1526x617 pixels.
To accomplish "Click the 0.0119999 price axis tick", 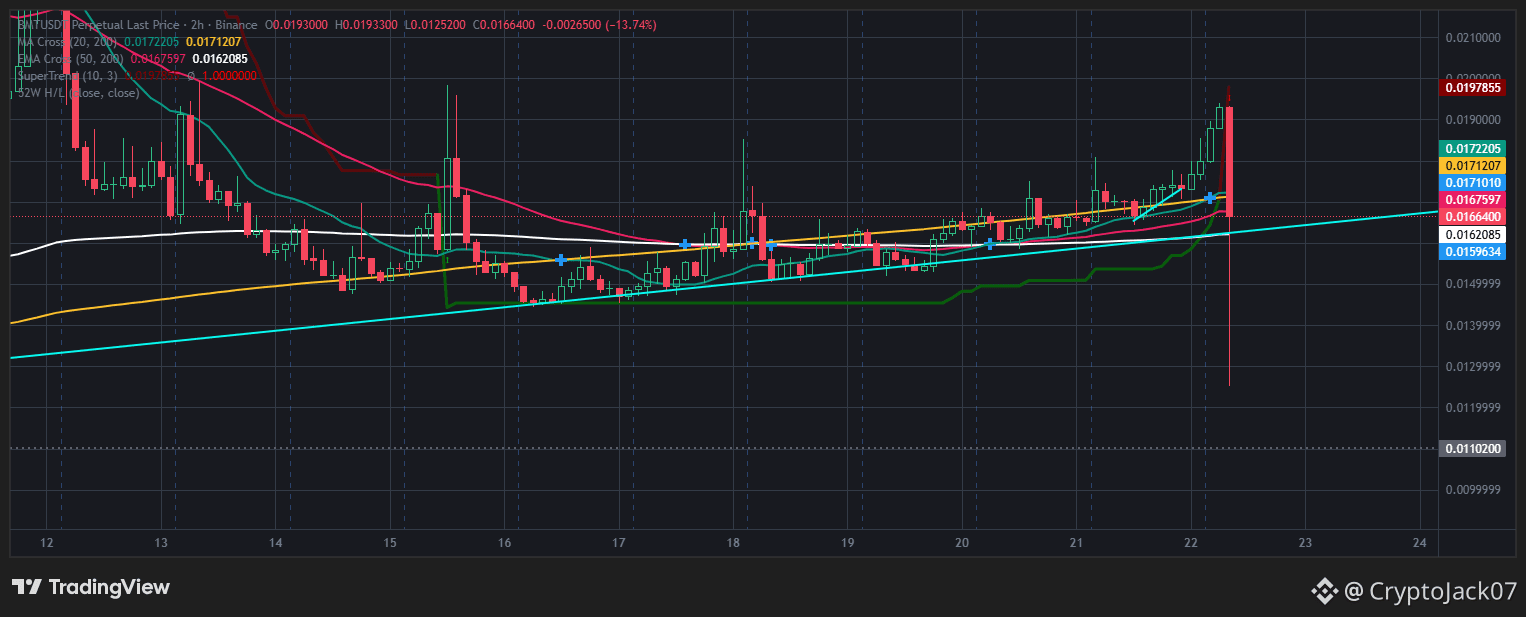I will 1473,408.
